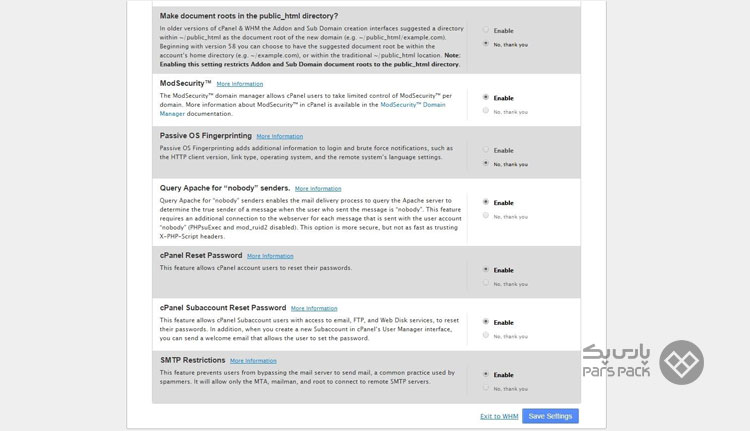Select "No, thank you" for Query Apache nobody senders
The width and height of the screenshot is (750, 431).
tap(485, 216)
